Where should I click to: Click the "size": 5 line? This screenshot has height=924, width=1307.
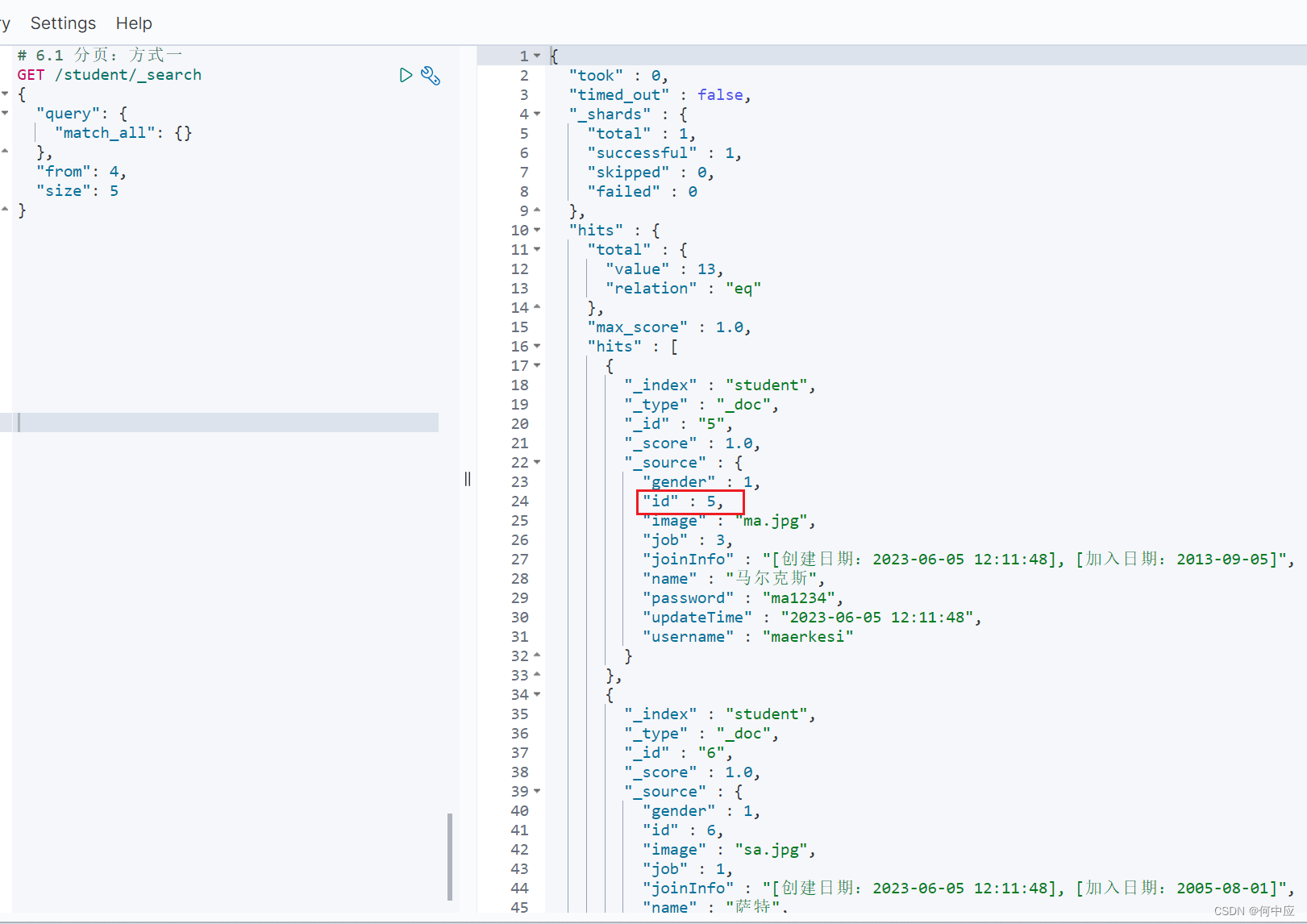(77, 191)
